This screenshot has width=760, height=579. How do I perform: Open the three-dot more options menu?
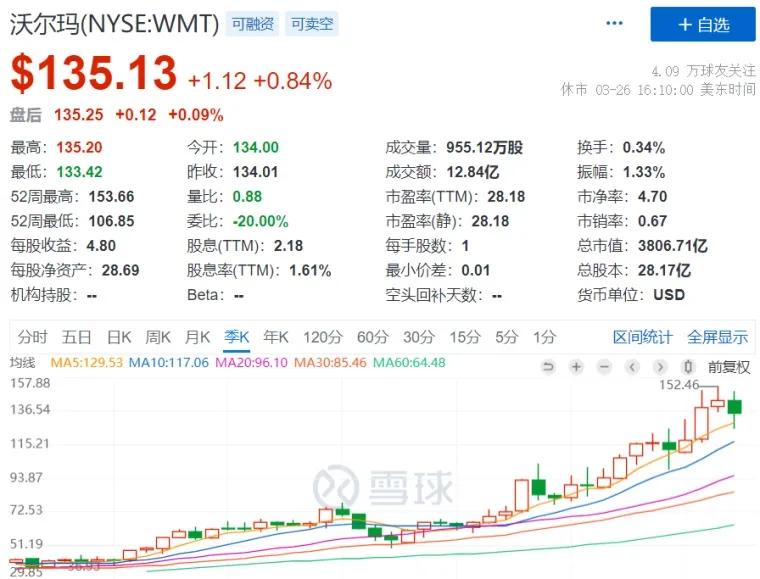point(614,23)
